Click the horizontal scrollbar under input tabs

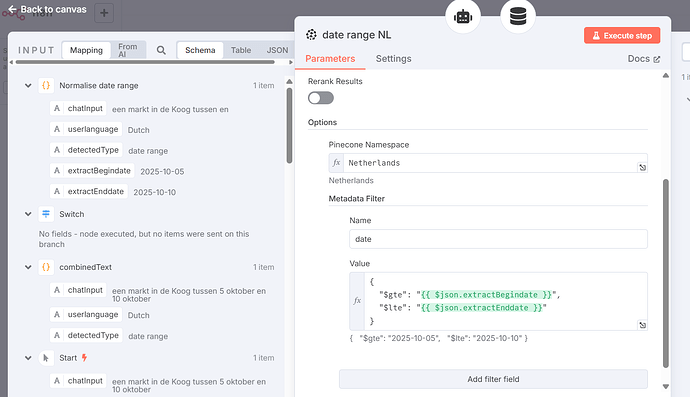[145, 62]
